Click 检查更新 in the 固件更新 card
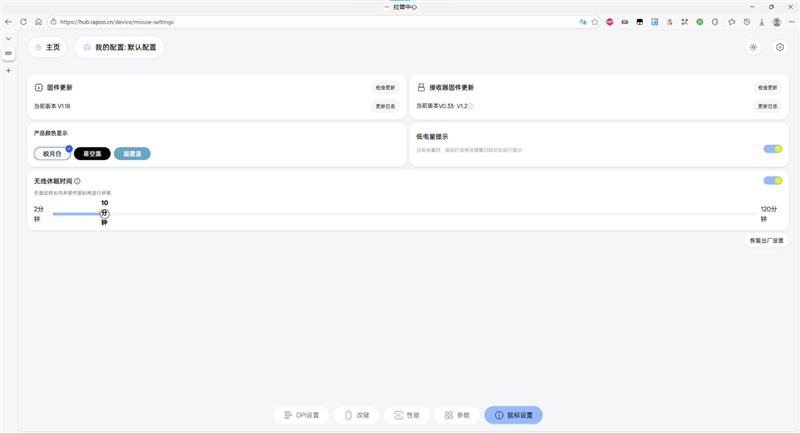Screen dimensions: 800x433 (x=385, y=88)
